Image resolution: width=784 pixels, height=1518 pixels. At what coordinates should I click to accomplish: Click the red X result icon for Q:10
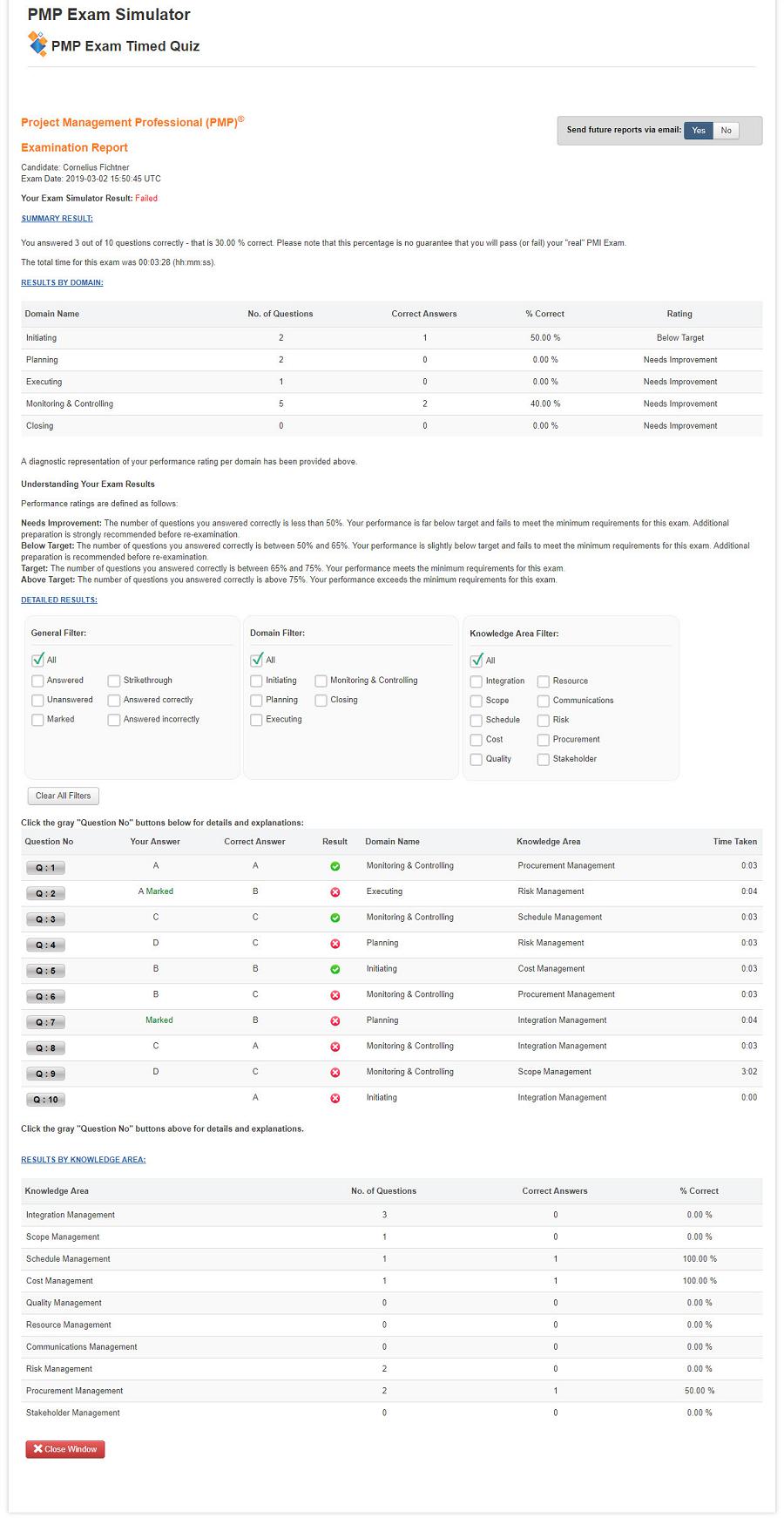[335, 1098]
